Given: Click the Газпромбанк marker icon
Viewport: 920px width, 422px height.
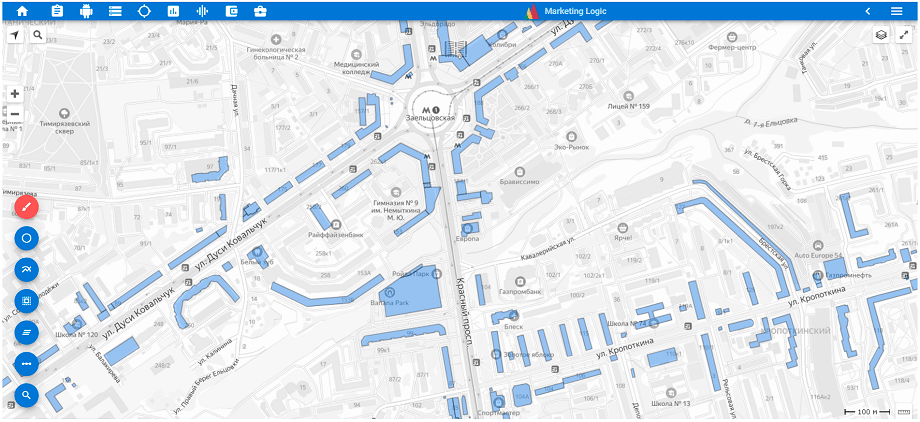Looking at the screenshot, I should coord(520,280).
